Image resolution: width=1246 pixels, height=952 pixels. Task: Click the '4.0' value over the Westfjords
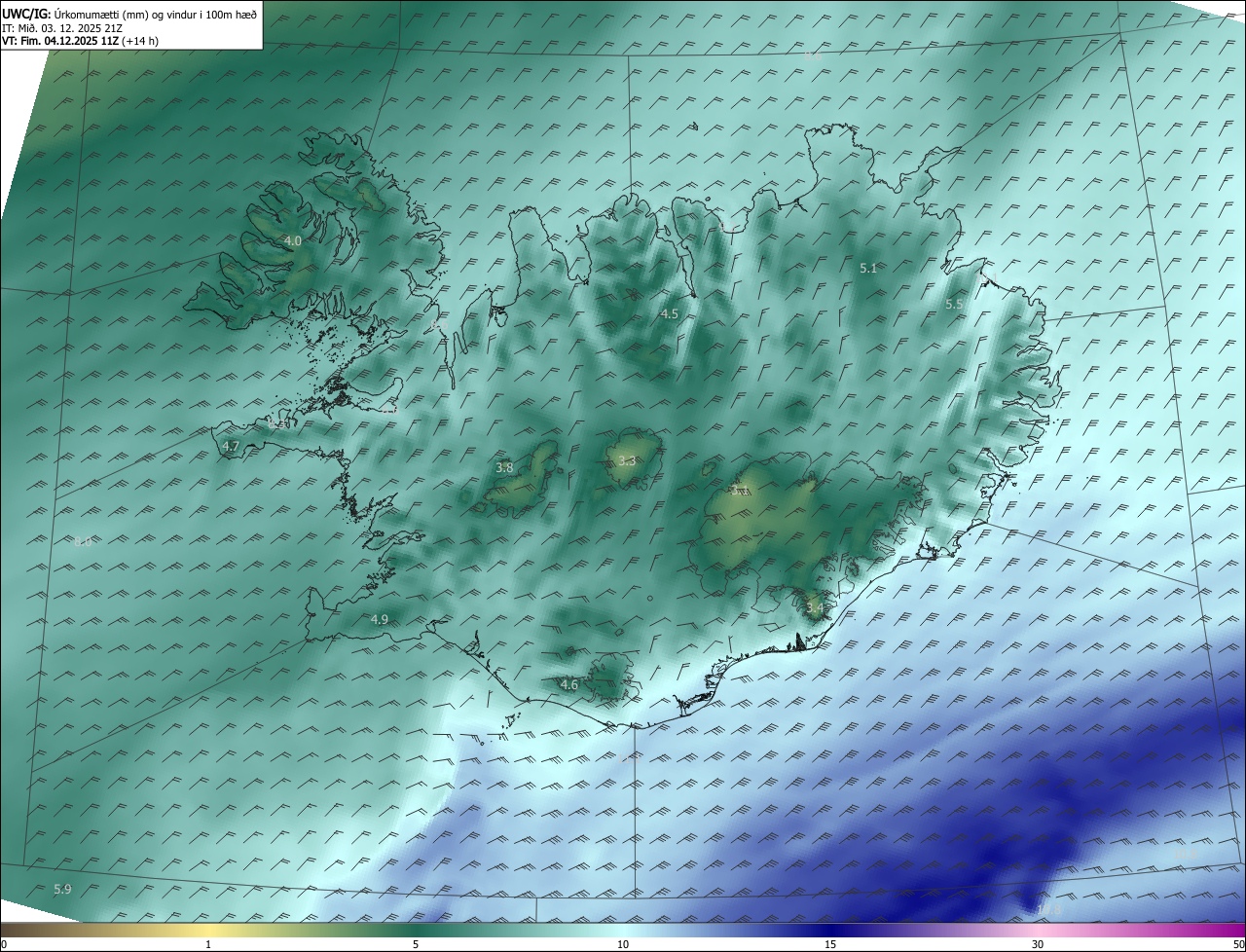point(292,239)
